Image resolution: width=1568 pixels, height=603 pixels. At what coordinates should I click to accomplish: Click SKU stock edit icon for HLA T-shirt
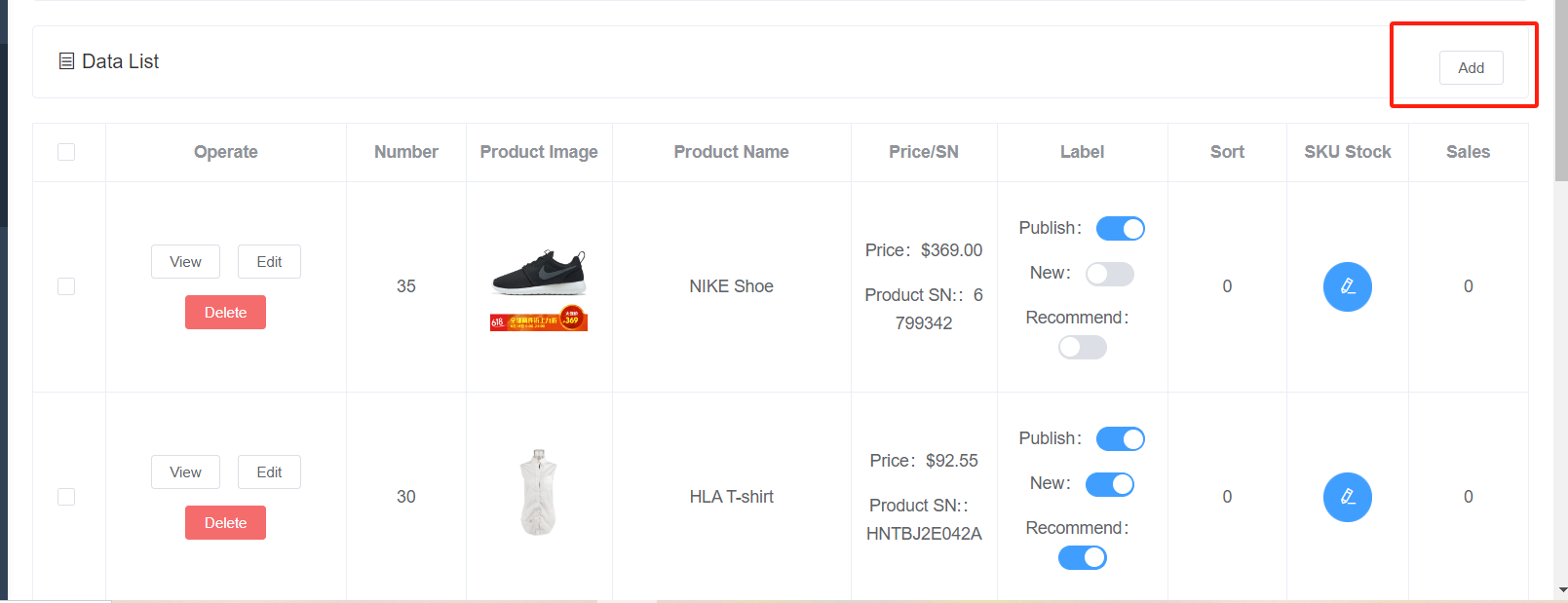[1347, 497]
